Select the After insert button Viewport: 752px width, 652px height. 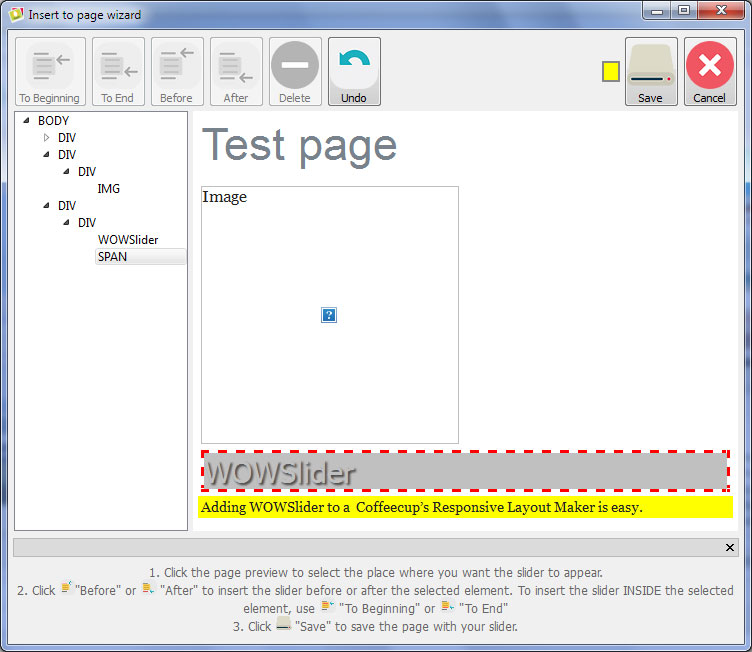click(236, 71)
